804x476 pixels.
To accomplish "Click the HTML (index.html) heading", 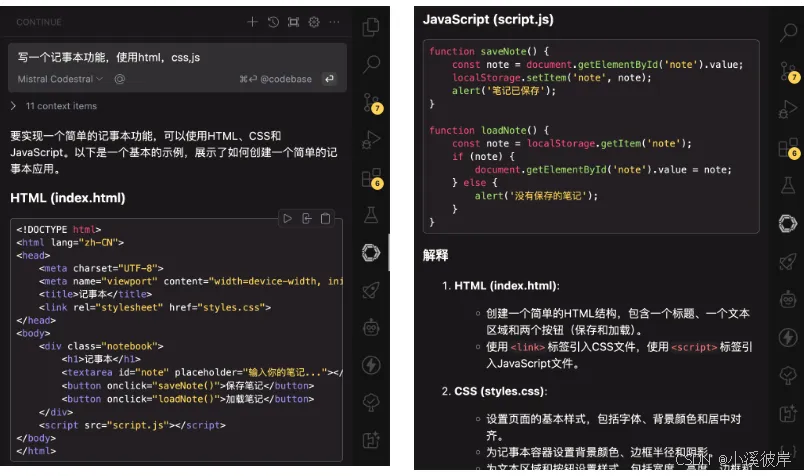I will [68, 198].
